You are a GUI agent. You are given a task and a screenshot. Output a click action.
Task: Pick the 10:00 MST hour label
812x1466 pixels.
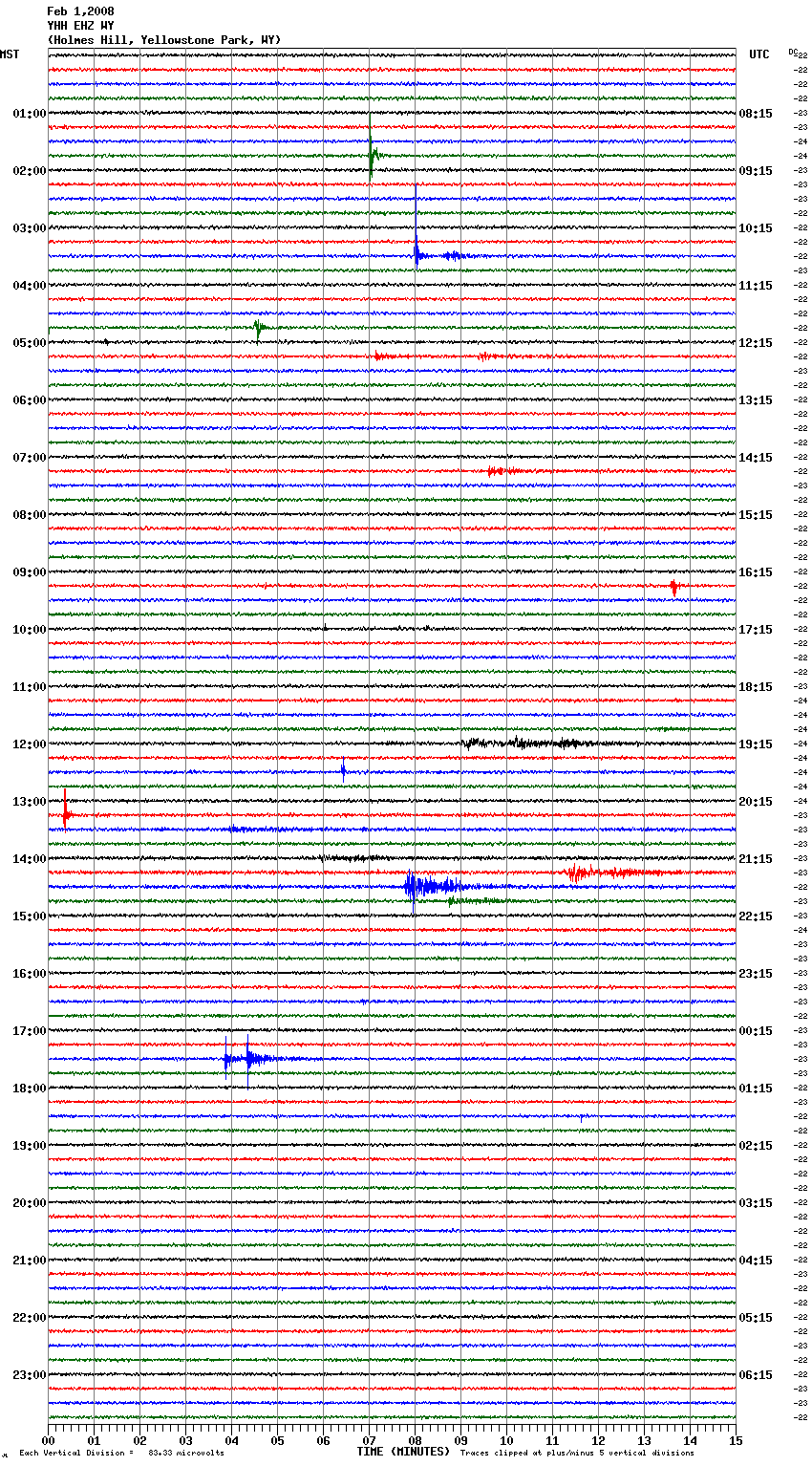(30, 630)
